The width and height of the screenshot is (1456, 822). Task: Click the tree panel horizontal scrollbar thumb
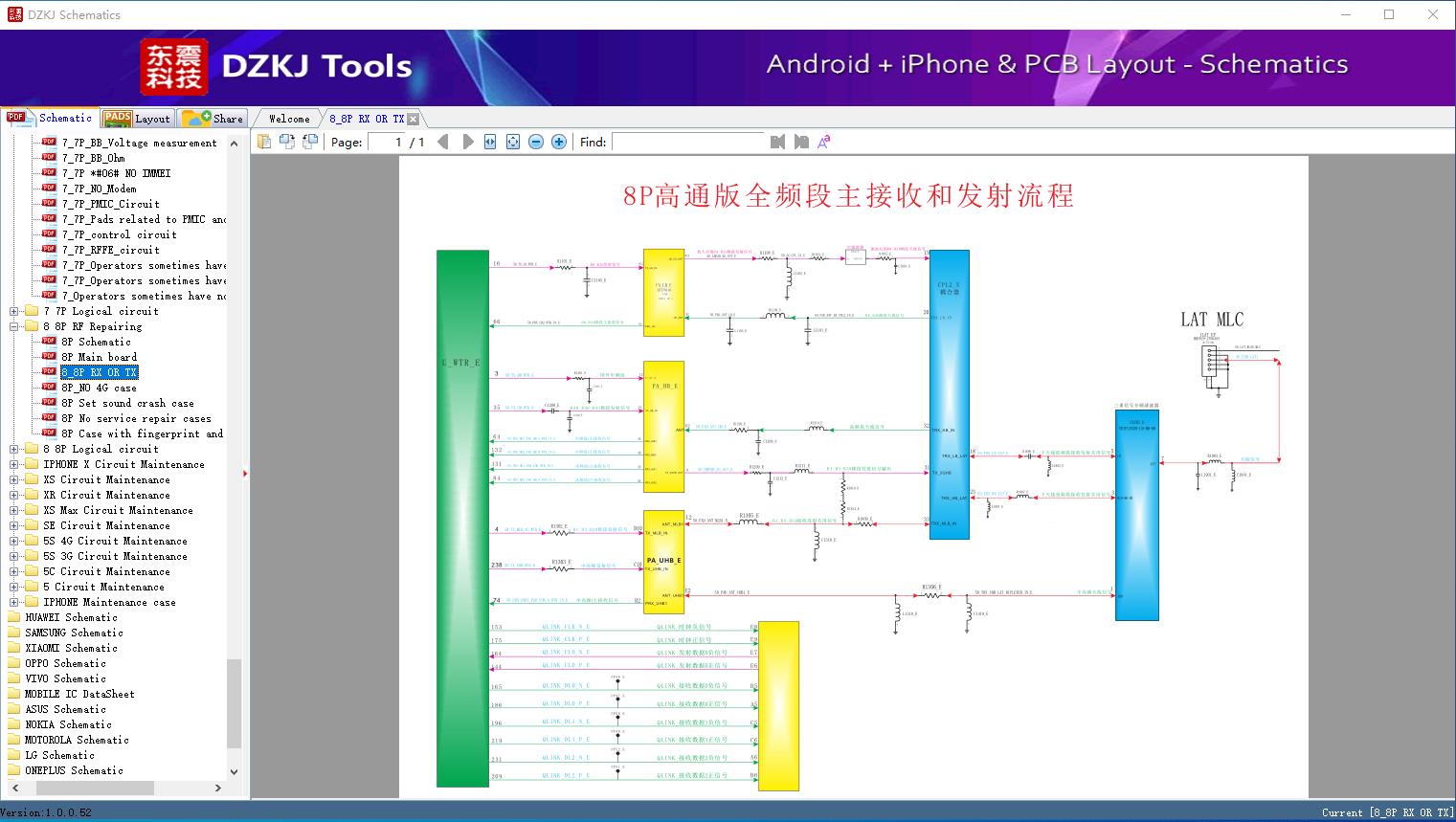95,788
